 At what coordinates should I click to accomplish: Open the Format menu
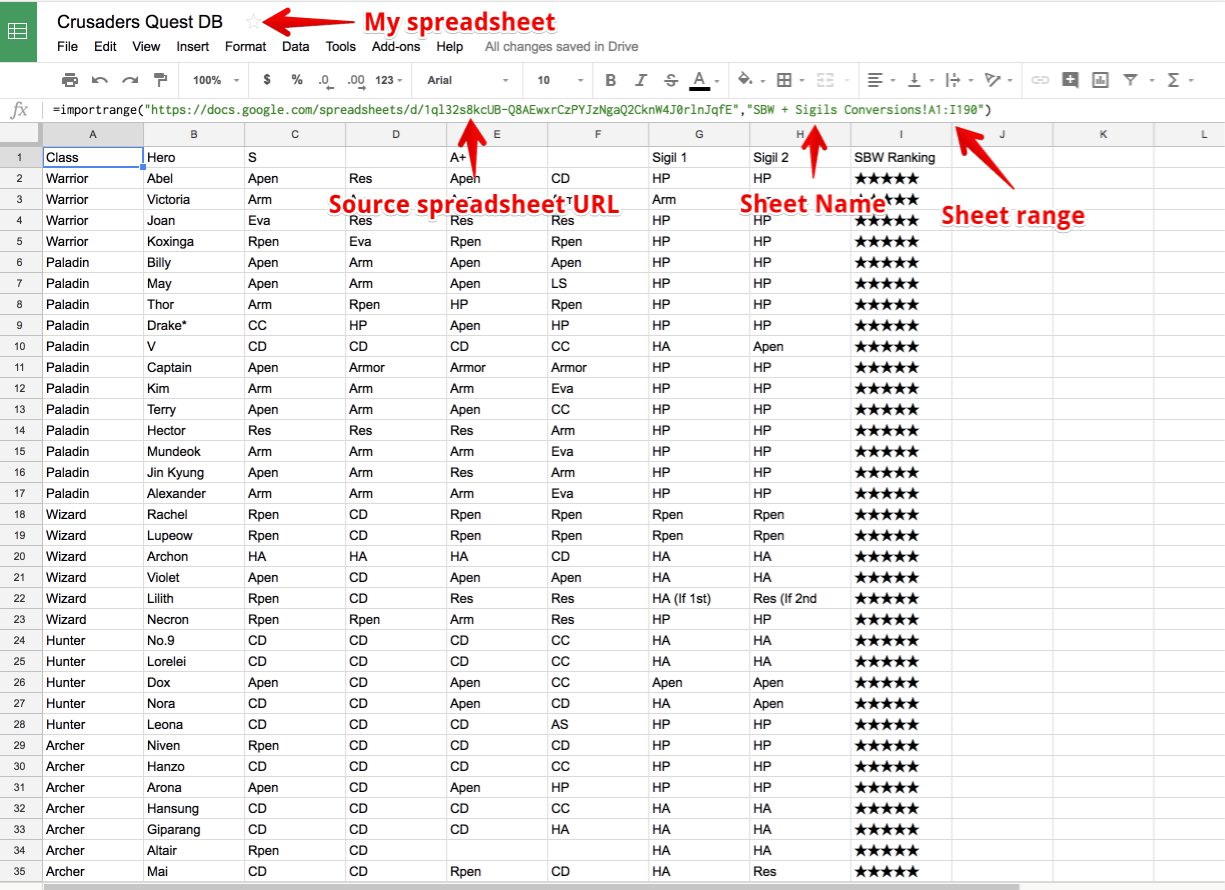click(x=245, y=46)
